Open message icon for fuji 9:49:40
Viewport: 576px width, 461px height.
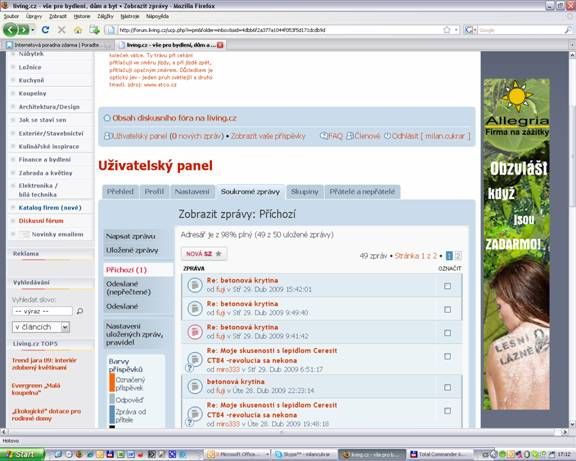195,309
